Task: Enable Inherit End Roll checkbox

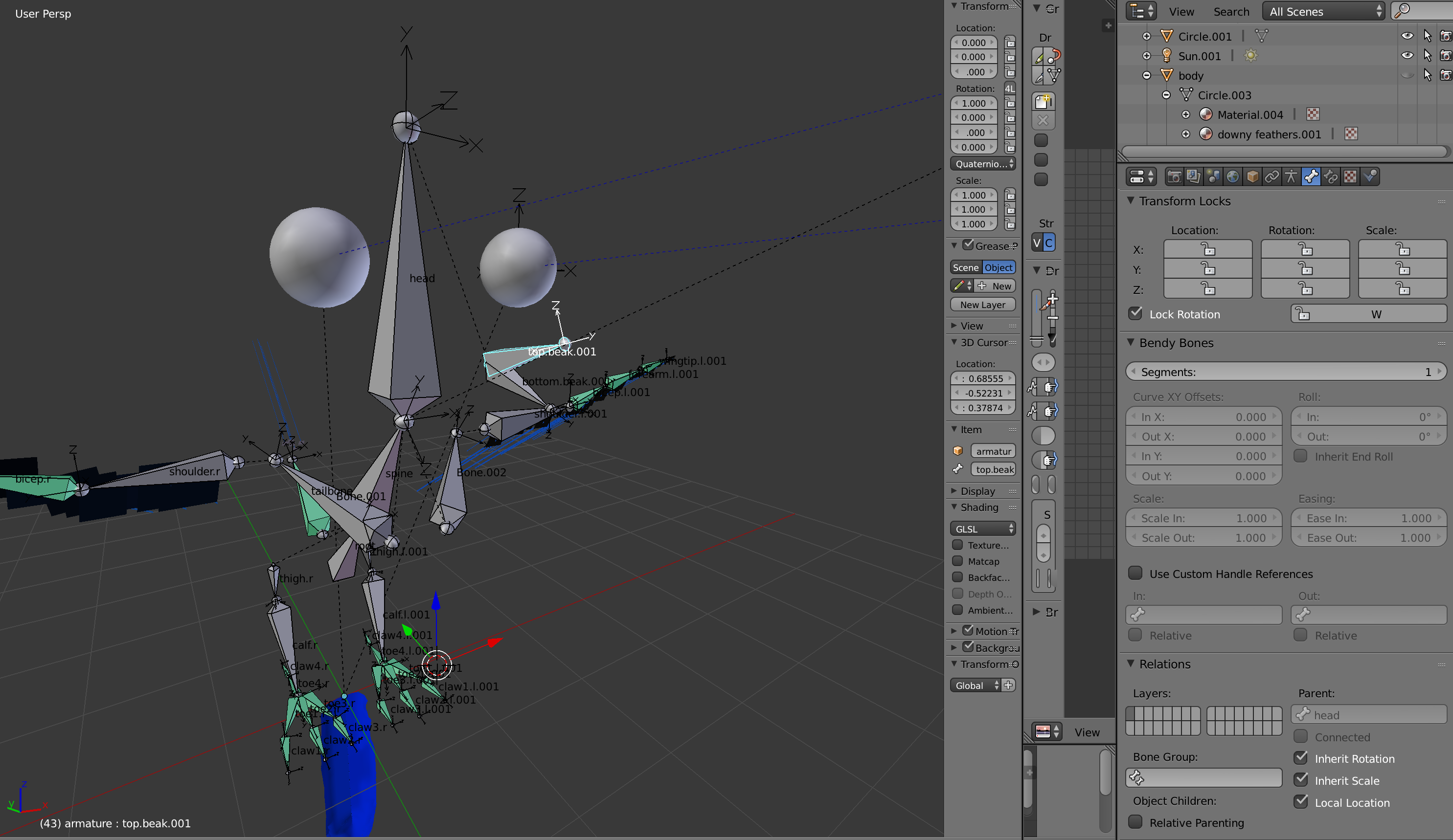Action: pyautogui.click(x=1300, y=456)
